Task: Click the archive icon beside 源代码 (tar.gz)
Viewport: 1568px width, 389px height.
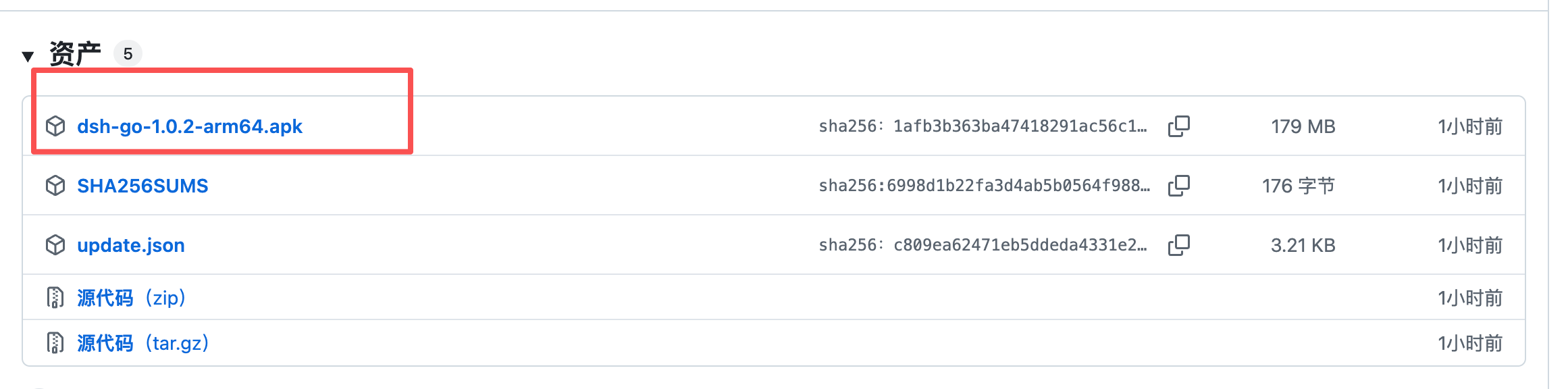Action: 55,343
